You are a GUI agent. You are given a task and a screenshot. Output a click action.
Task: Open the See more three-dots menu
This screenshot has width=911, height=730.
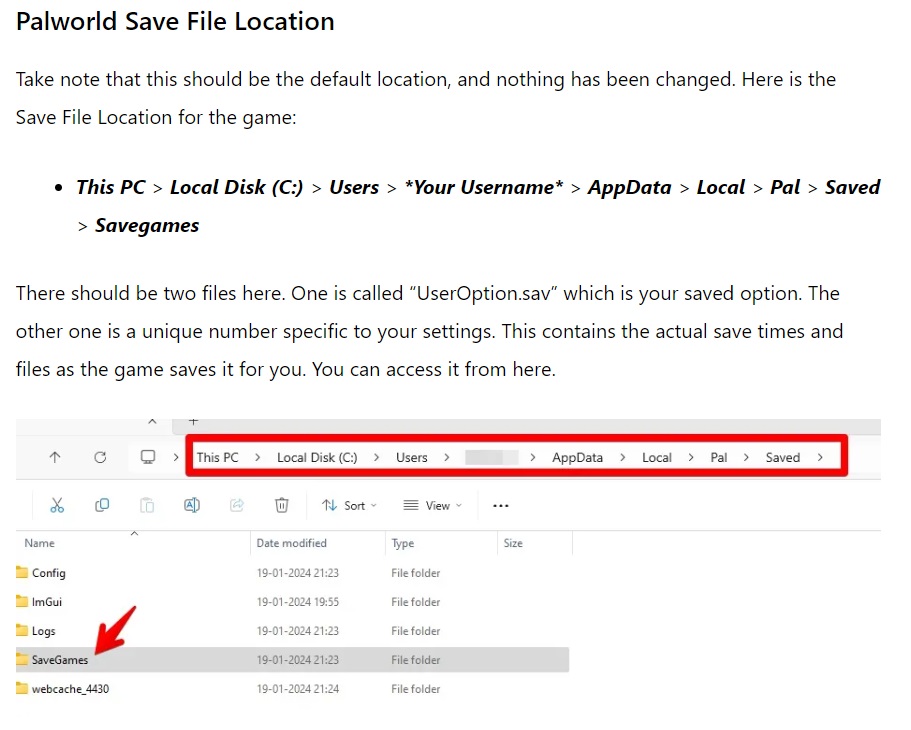click(x=501, y=505)
